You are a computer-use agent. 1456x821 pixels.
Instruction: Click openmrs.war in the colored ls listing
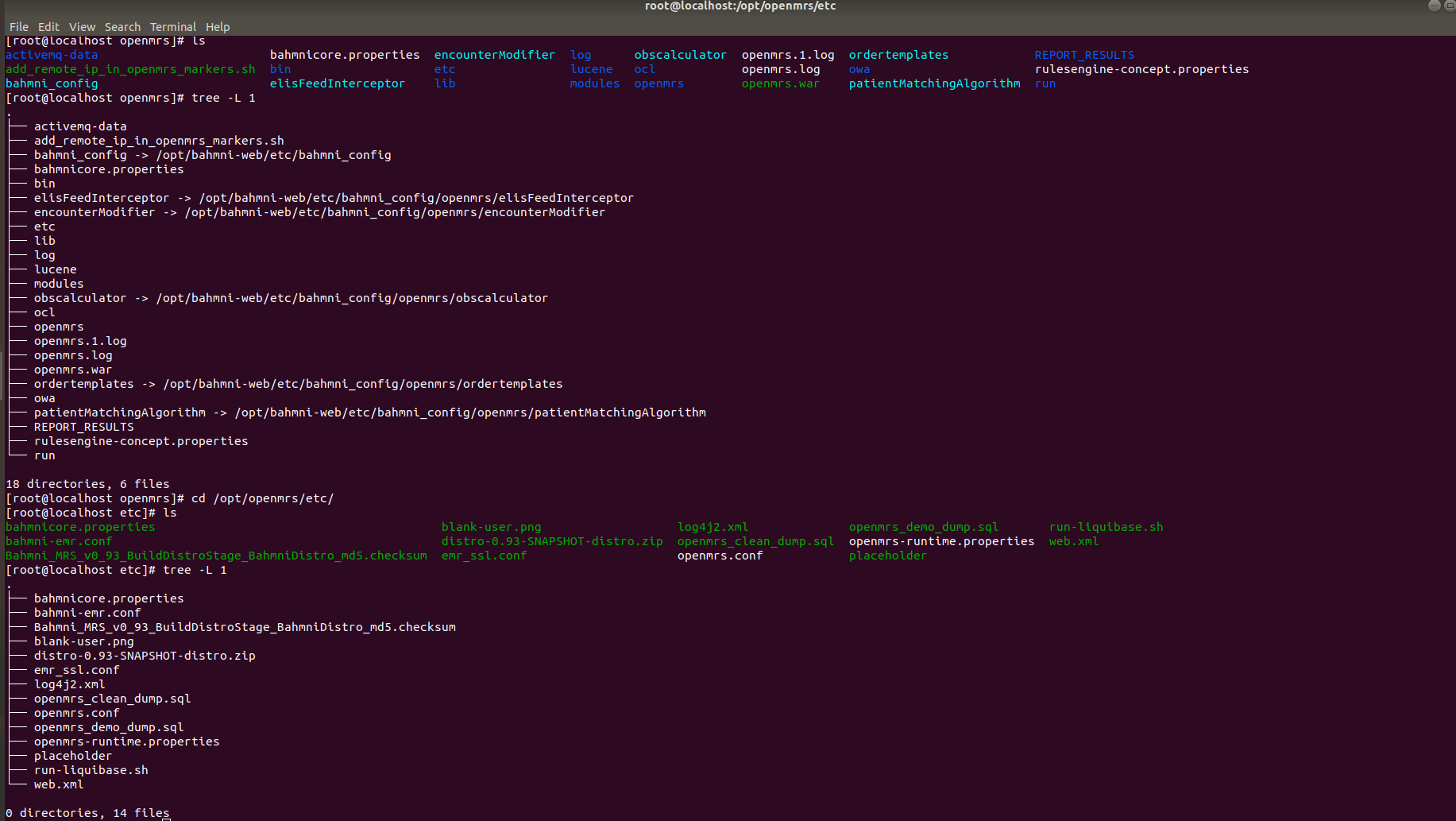pos(780,83)
